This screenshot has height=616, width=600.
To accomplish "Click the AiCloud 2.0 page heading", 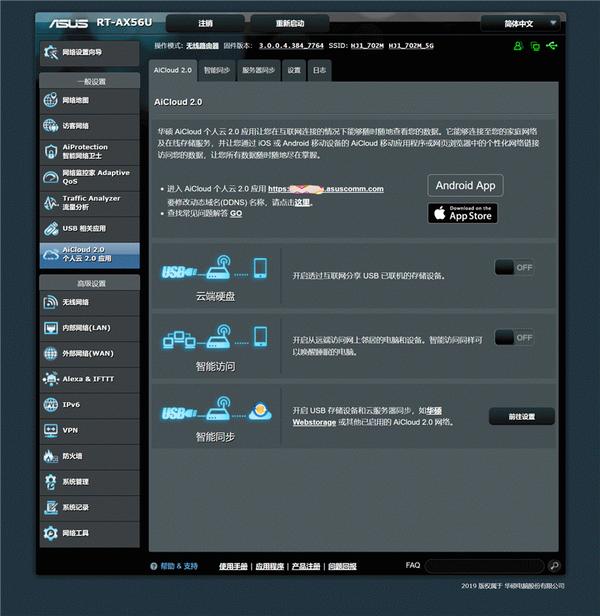I will click(x=178, y=102).
